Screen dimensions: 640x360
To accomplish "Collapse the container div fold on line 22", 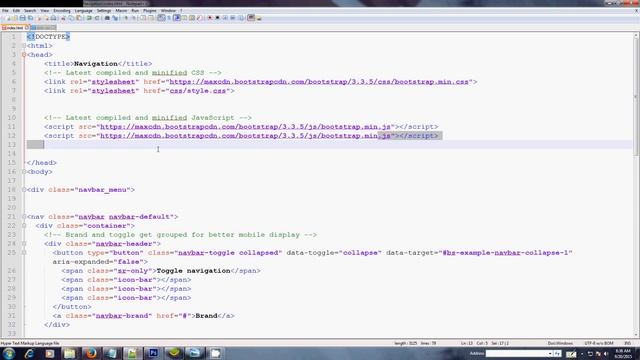I will coord(24,226).
